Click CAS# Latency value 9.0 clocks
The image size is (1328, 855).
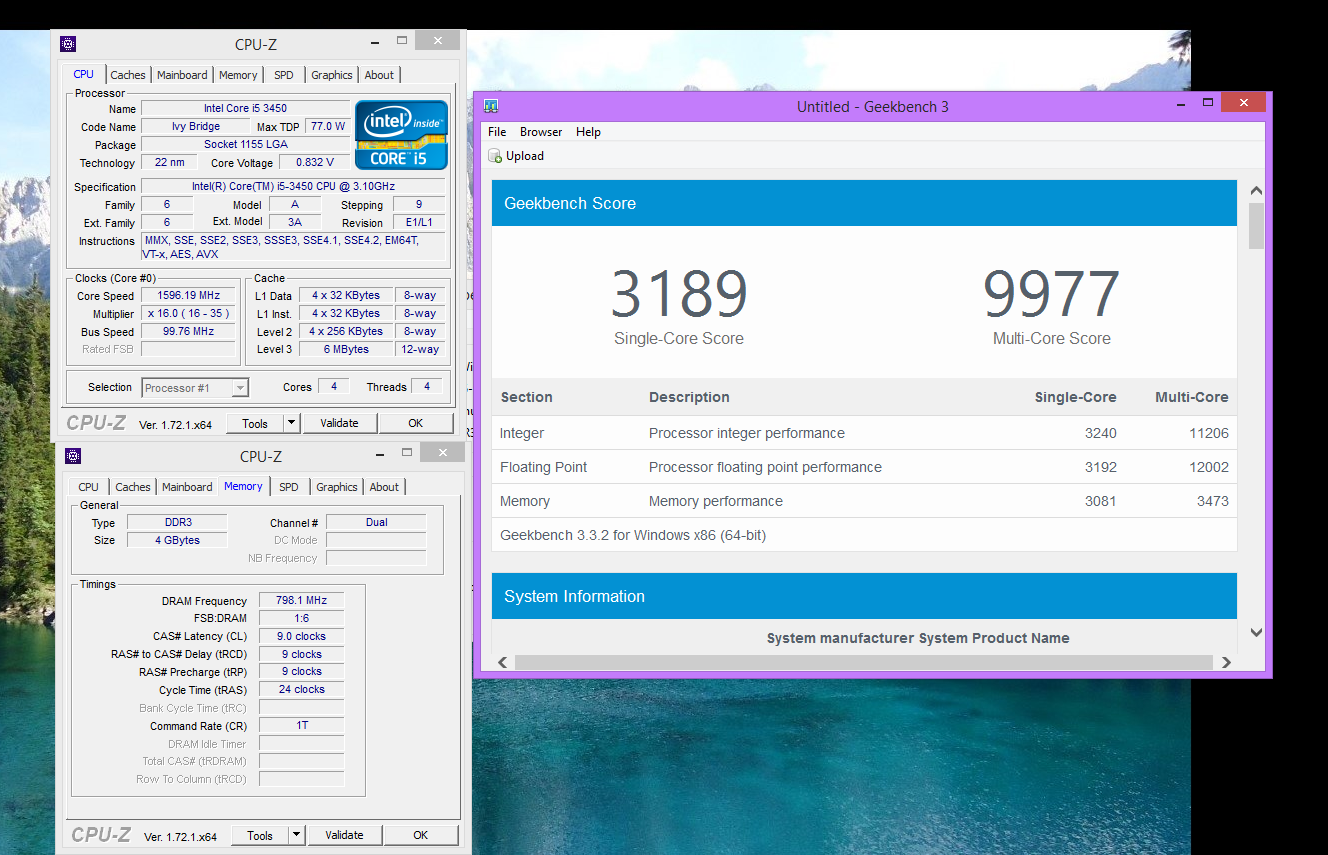pos(301,636)
